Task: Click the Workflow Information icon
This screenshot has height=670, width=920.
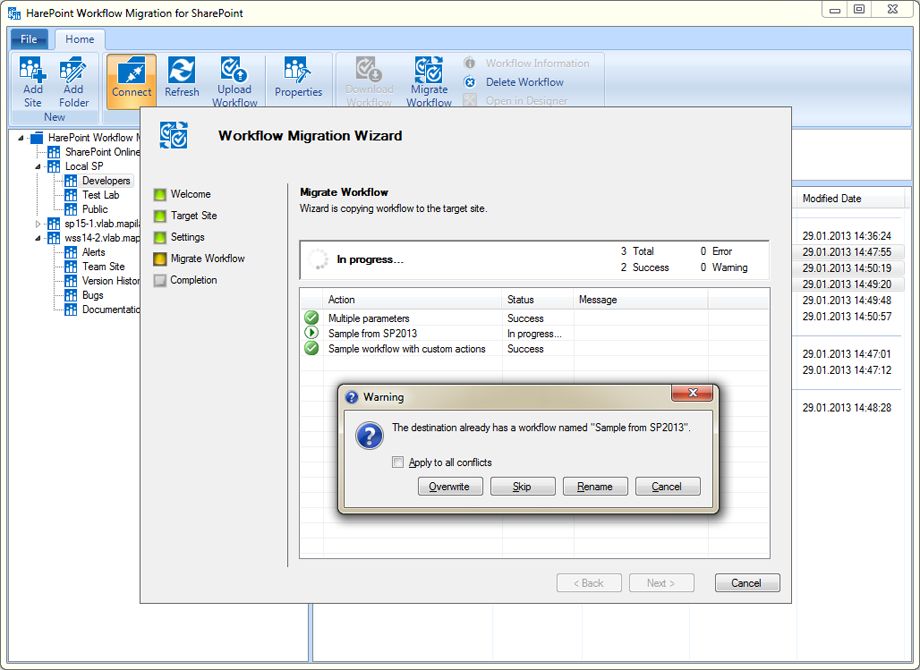Action: click(x=469, y=63)
